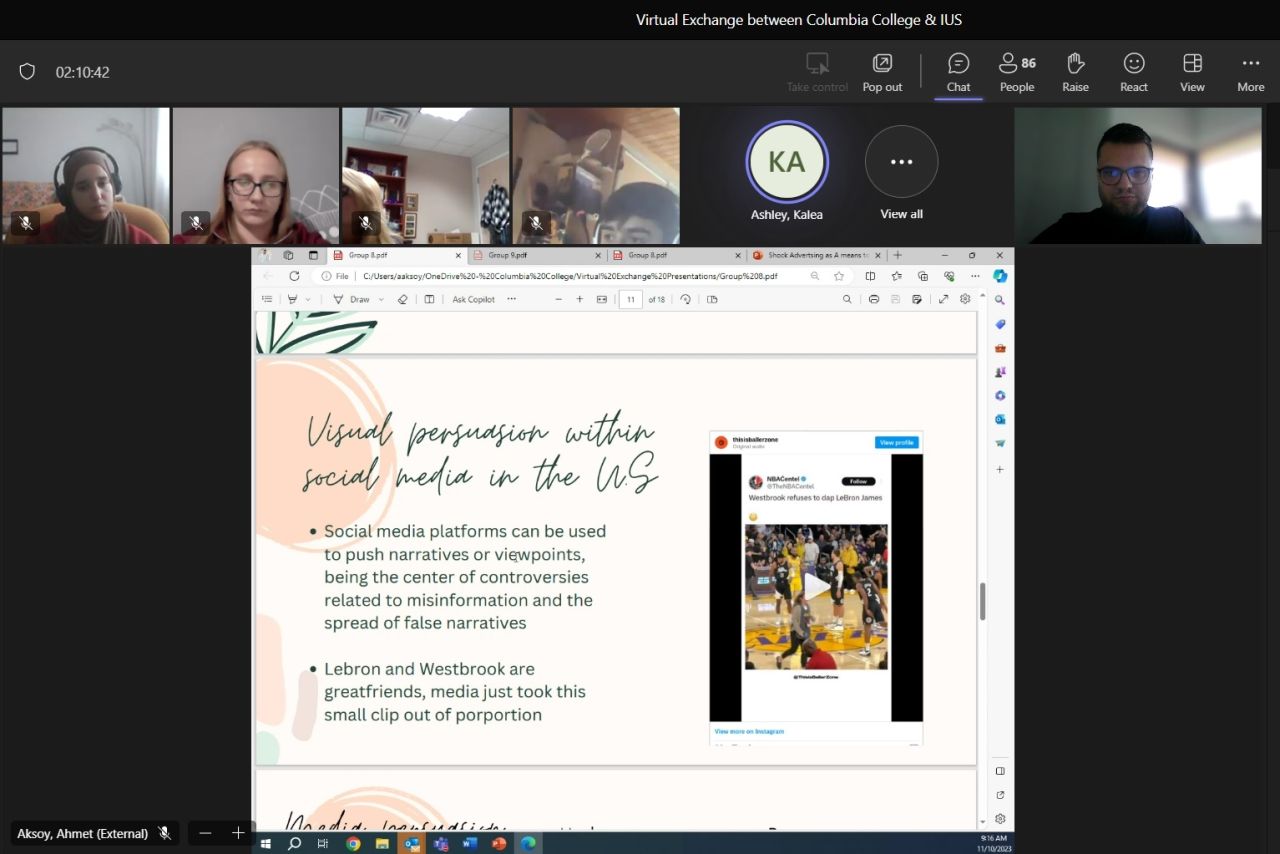Open Ashley, Kalea participant avatar
The image size is (1280, 854).
787,162
